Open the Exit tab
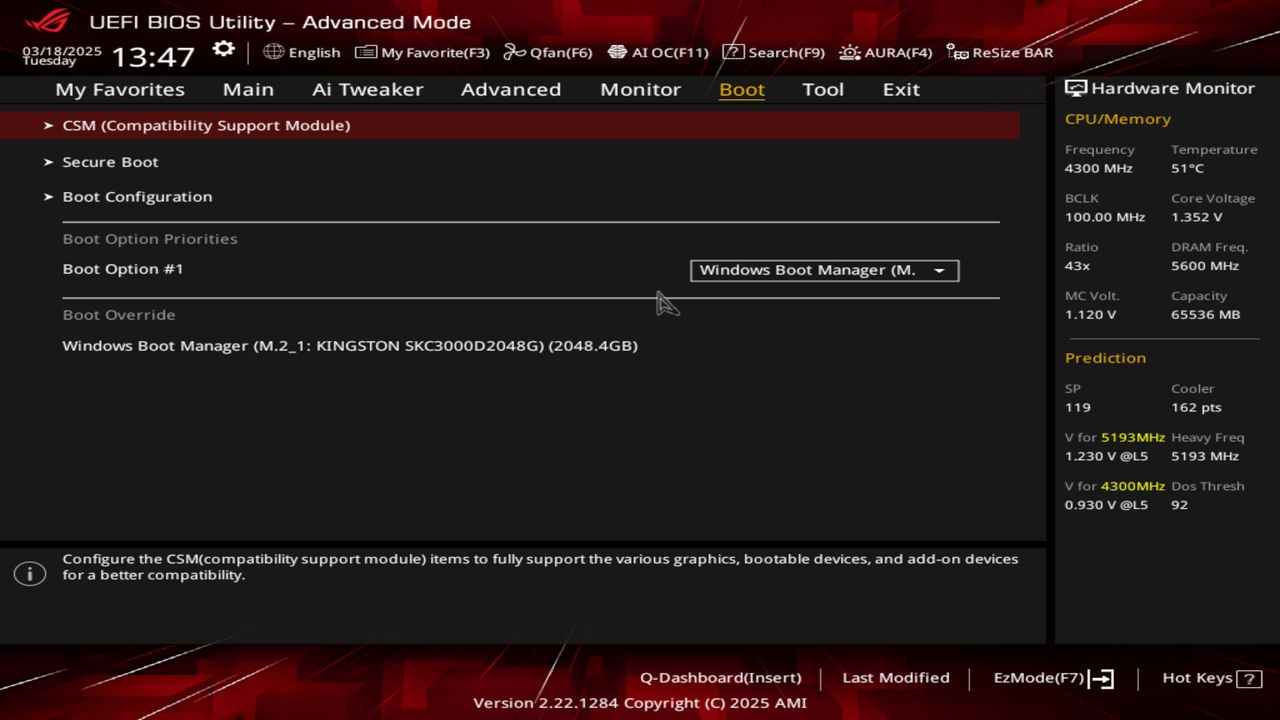The image size is (1280, 720). pyautogui.click(x=901, y=89)
